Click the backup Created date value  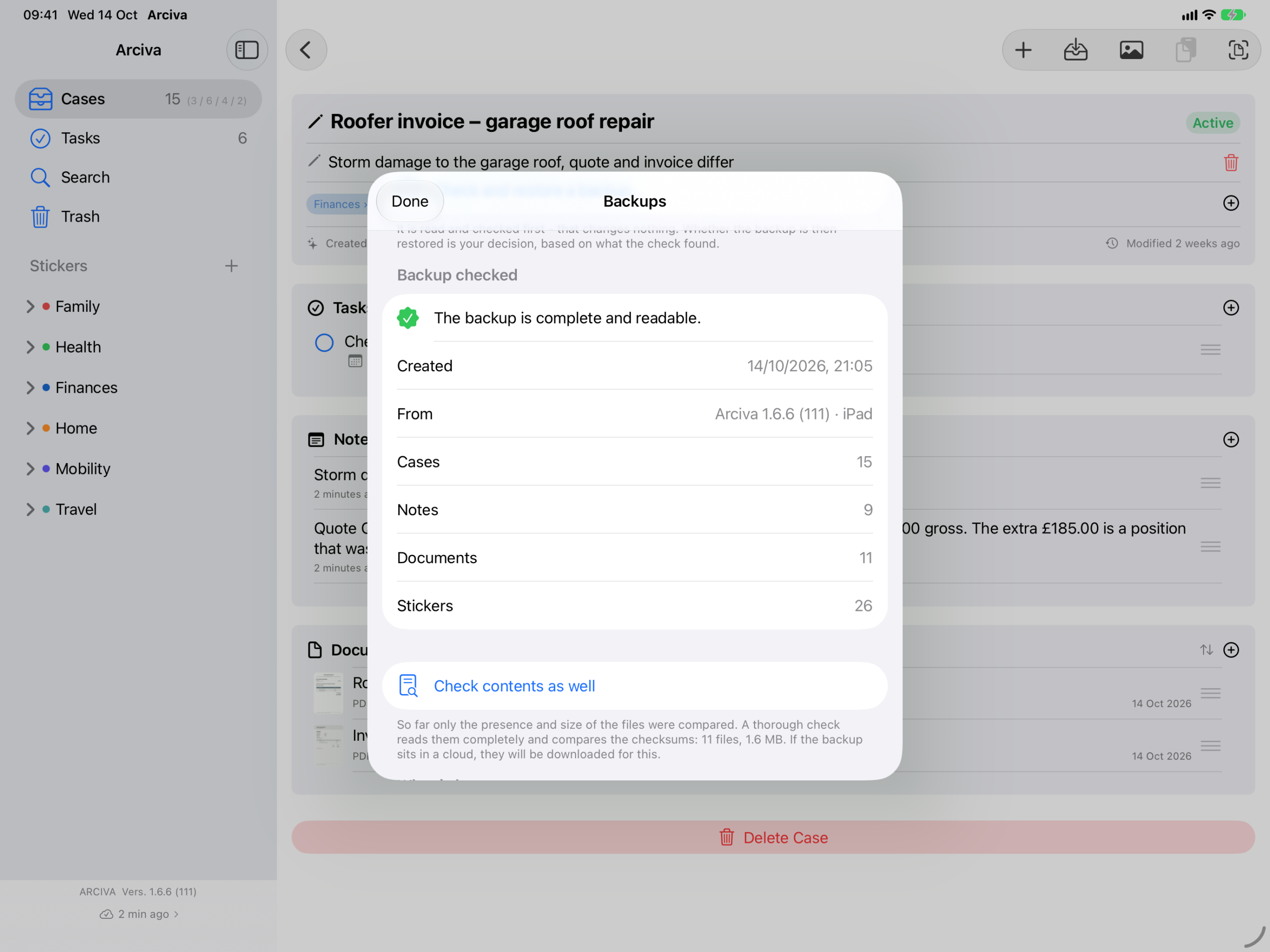(810, 366)
